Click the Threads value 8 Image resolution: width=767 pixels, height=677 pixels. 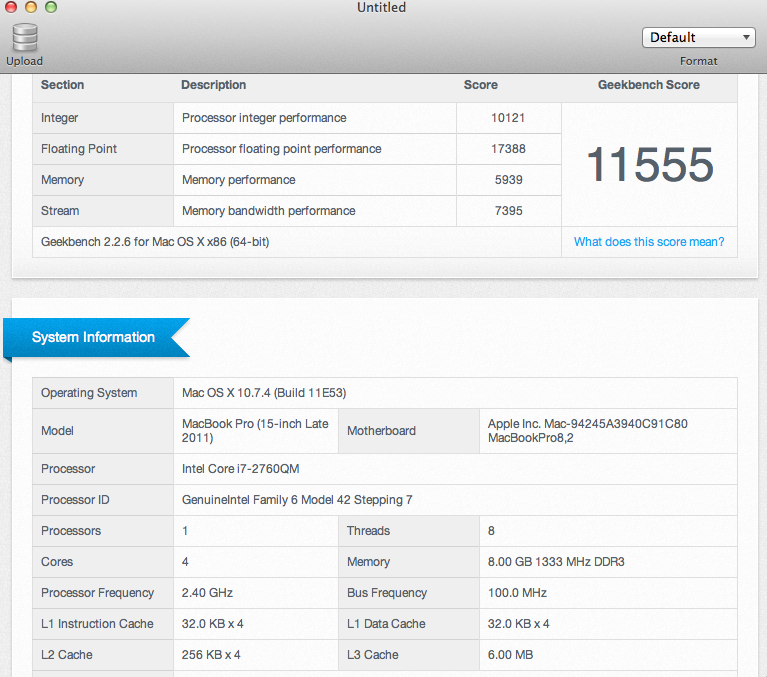[491, 531]
